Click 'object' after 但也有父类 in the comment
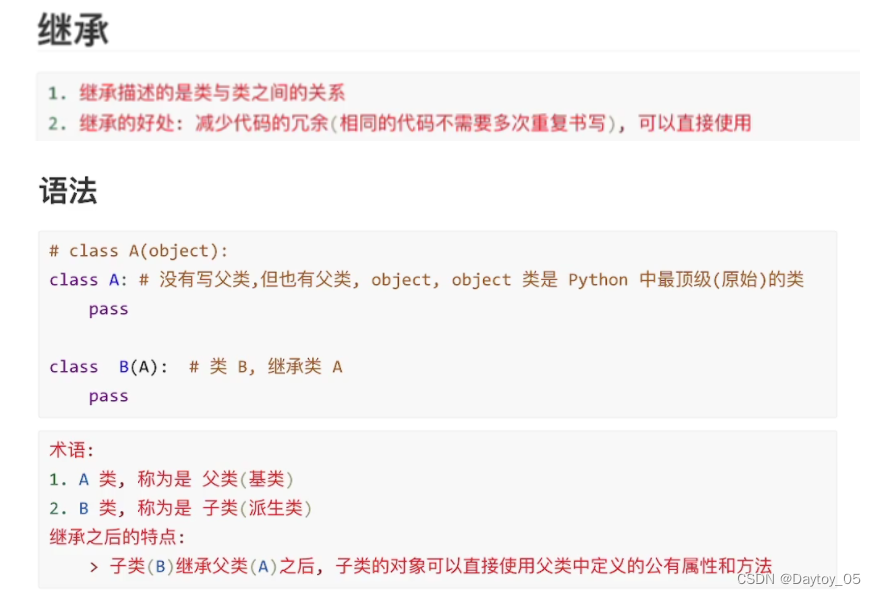The height and width of the screenshot is (596, 876). [x=401, y=279]
